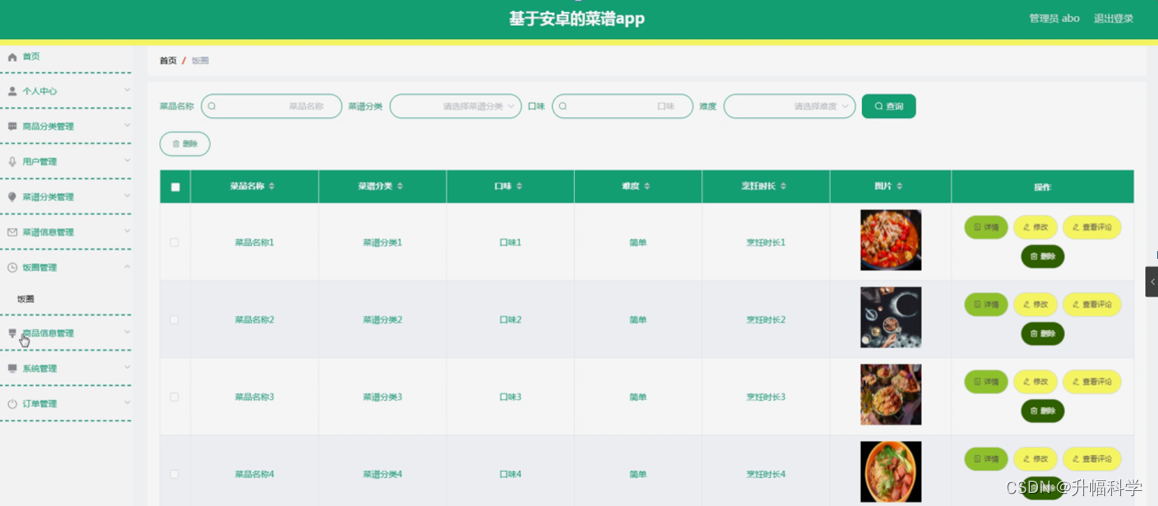Click 查看评论 for the 菜品名称1 row
This screenshot has height=506, width=1158.
tap(1092, 228)
